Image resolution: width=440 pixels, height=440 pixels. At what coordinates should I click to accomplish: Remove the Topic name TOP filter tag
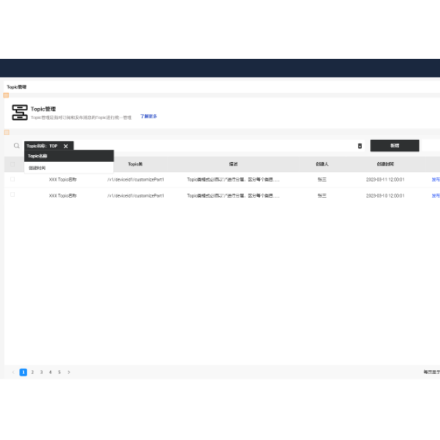[66, 146]
